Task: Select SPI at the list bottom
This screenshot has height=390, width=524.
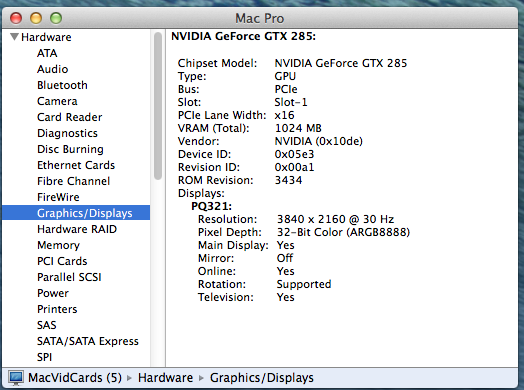Action: point(44,357)
